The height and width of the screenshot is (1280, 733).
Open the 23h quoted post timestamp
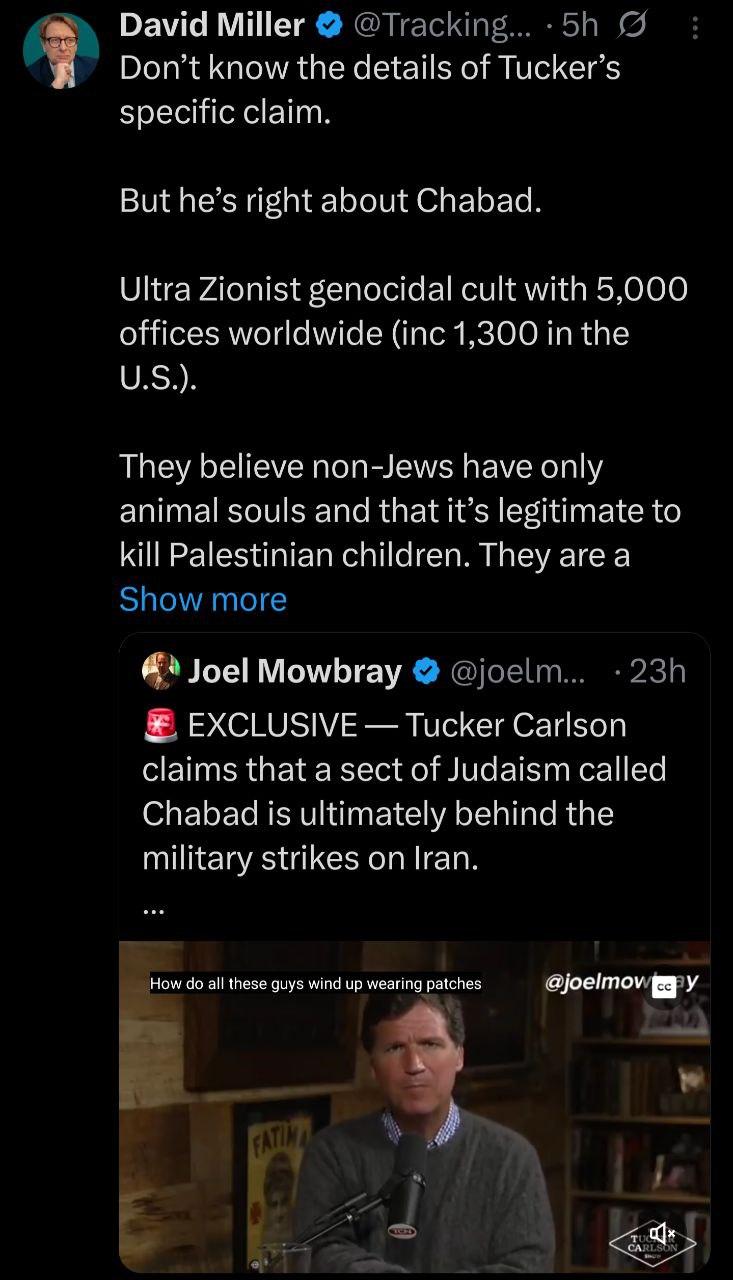pos(658,671)
